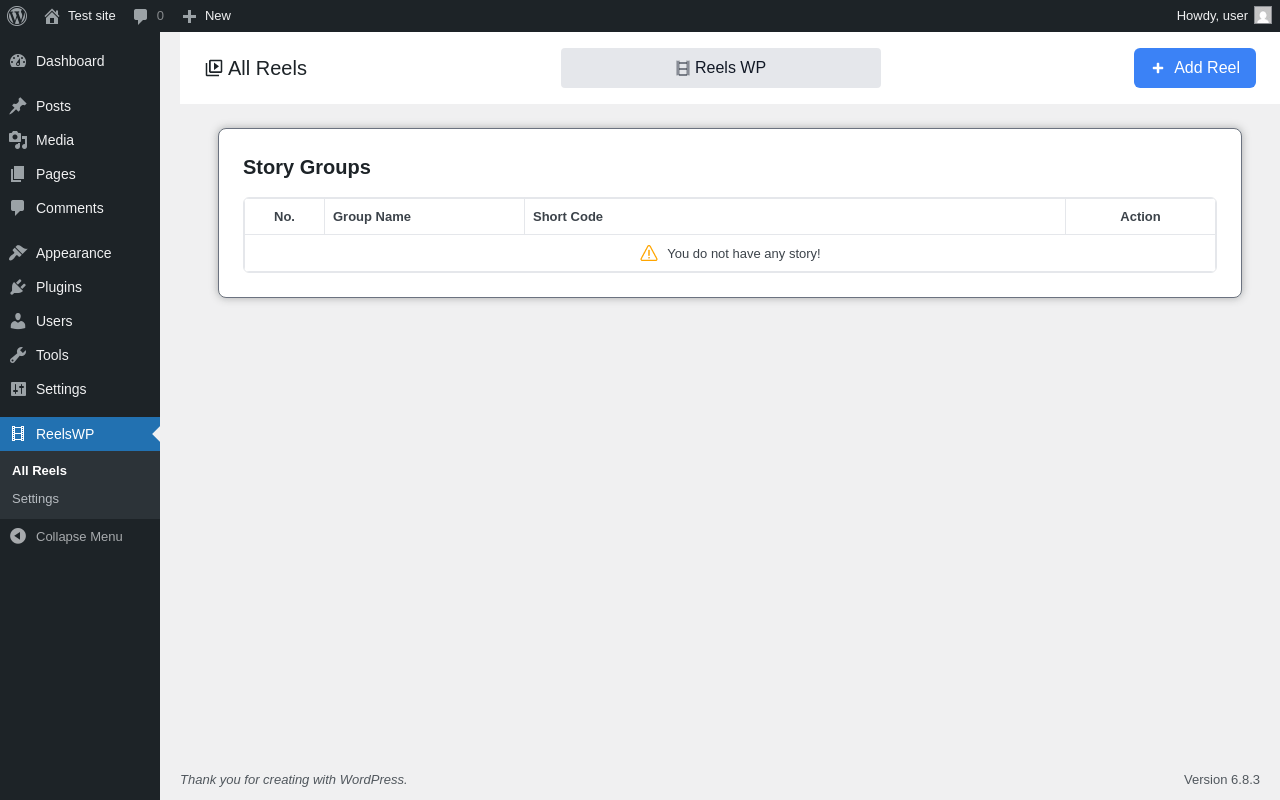This screenshot has height=800, width=1280.
Task: Click the Dashboard gauge icon
Action: pyautogui.click(x=18, y=61)
